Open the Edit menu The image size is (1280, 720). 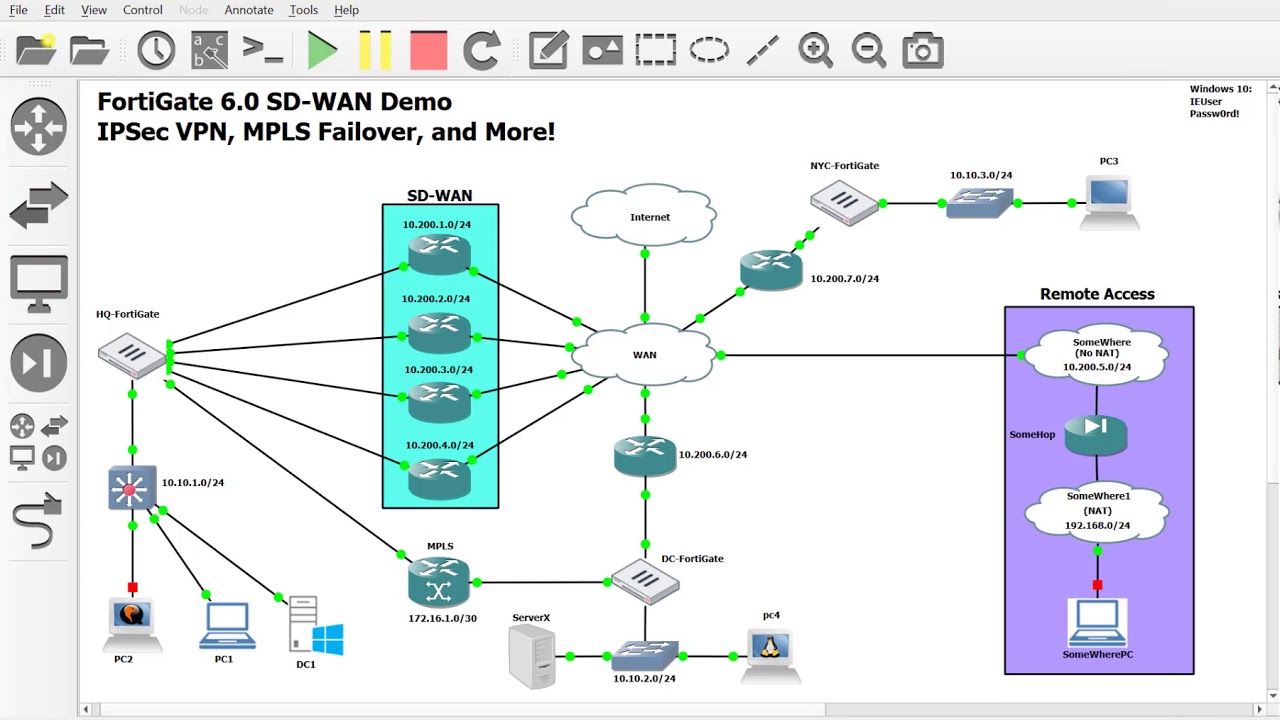click(54, 10)
